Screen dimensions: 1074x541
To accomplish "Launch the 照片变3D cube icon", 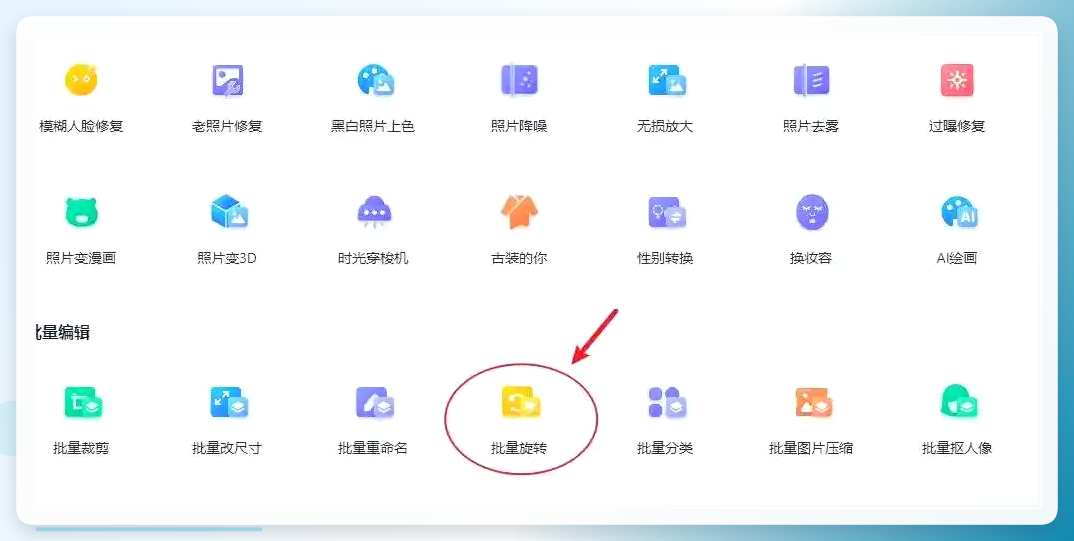I will pos(228,212).
